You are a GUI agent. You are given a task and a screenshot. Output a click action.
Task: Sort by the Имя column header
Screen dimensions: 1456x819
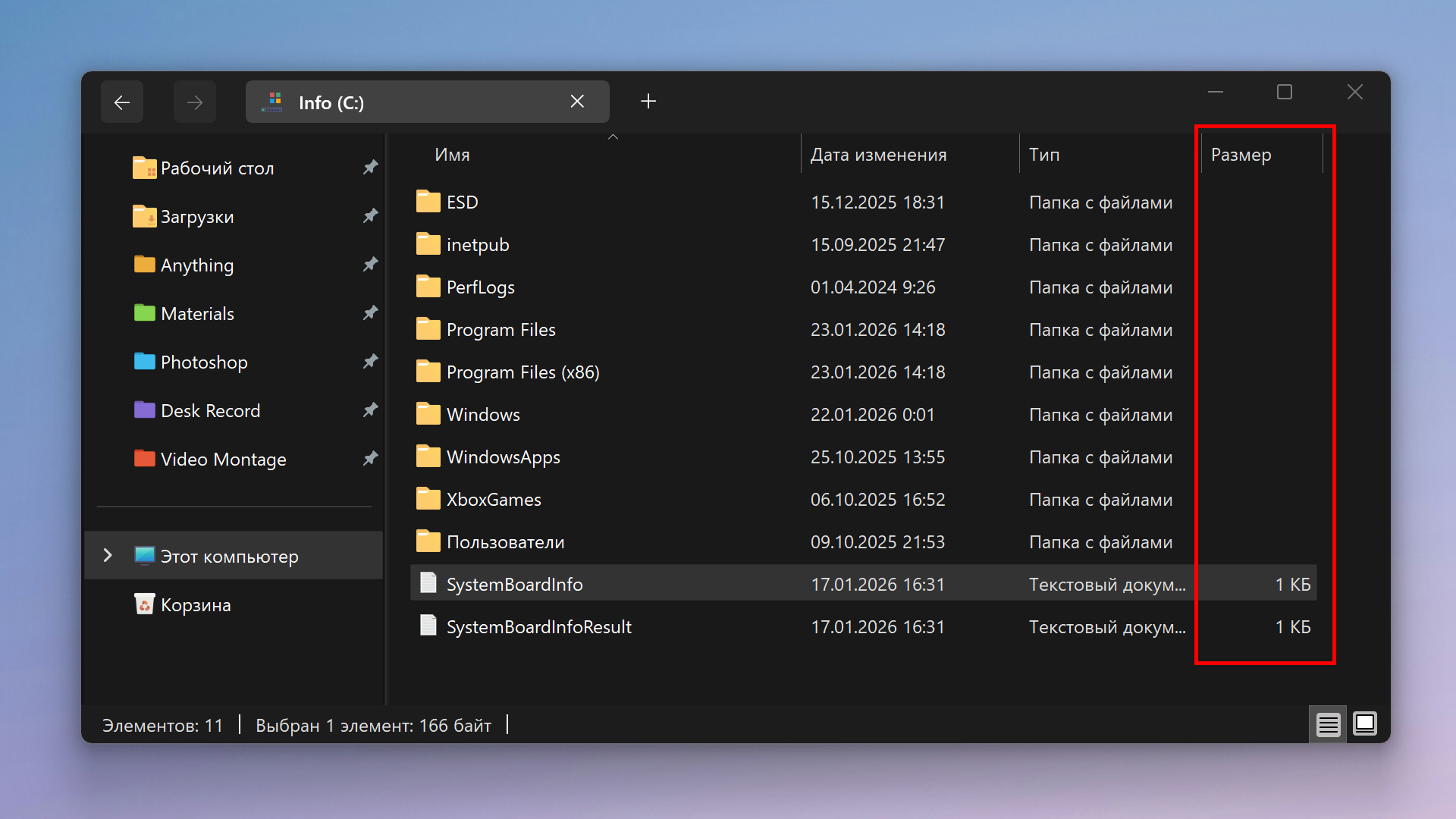click(x=453, y=155)
